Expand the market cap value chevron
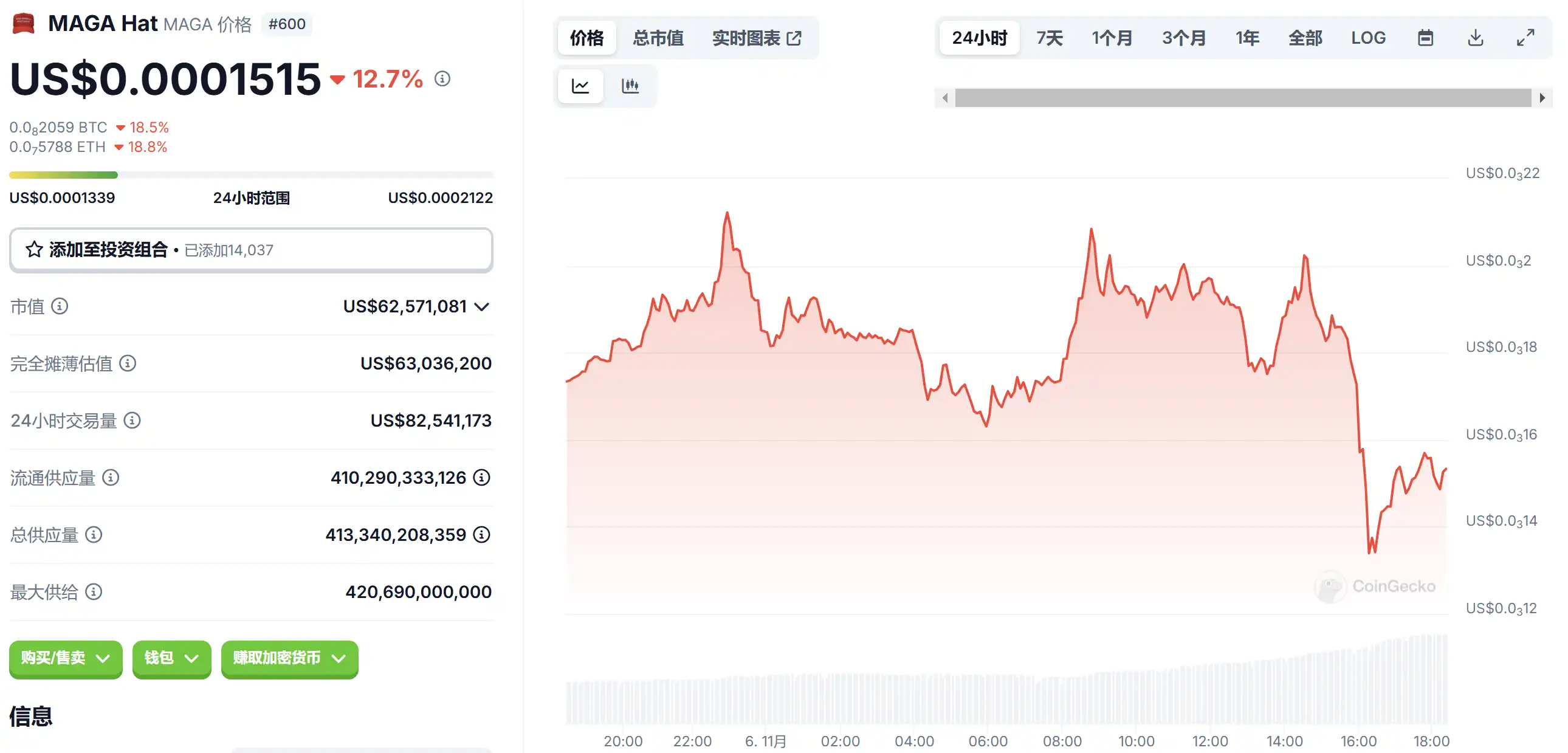1568x753 pixels. pos(481,306)
